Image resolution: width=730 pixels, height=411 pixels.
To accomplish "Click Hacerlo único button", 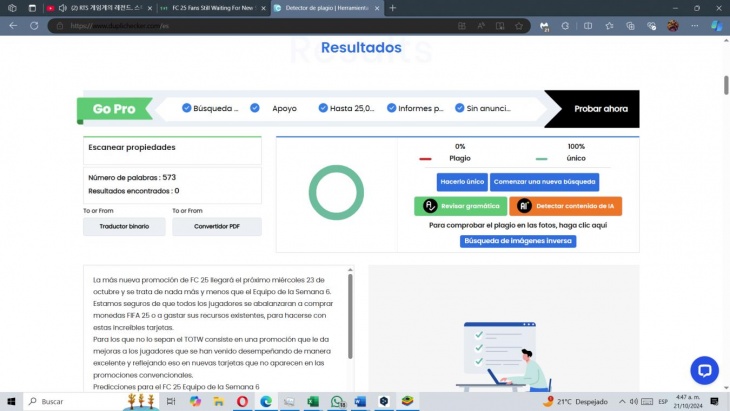I will pos(462,182).
